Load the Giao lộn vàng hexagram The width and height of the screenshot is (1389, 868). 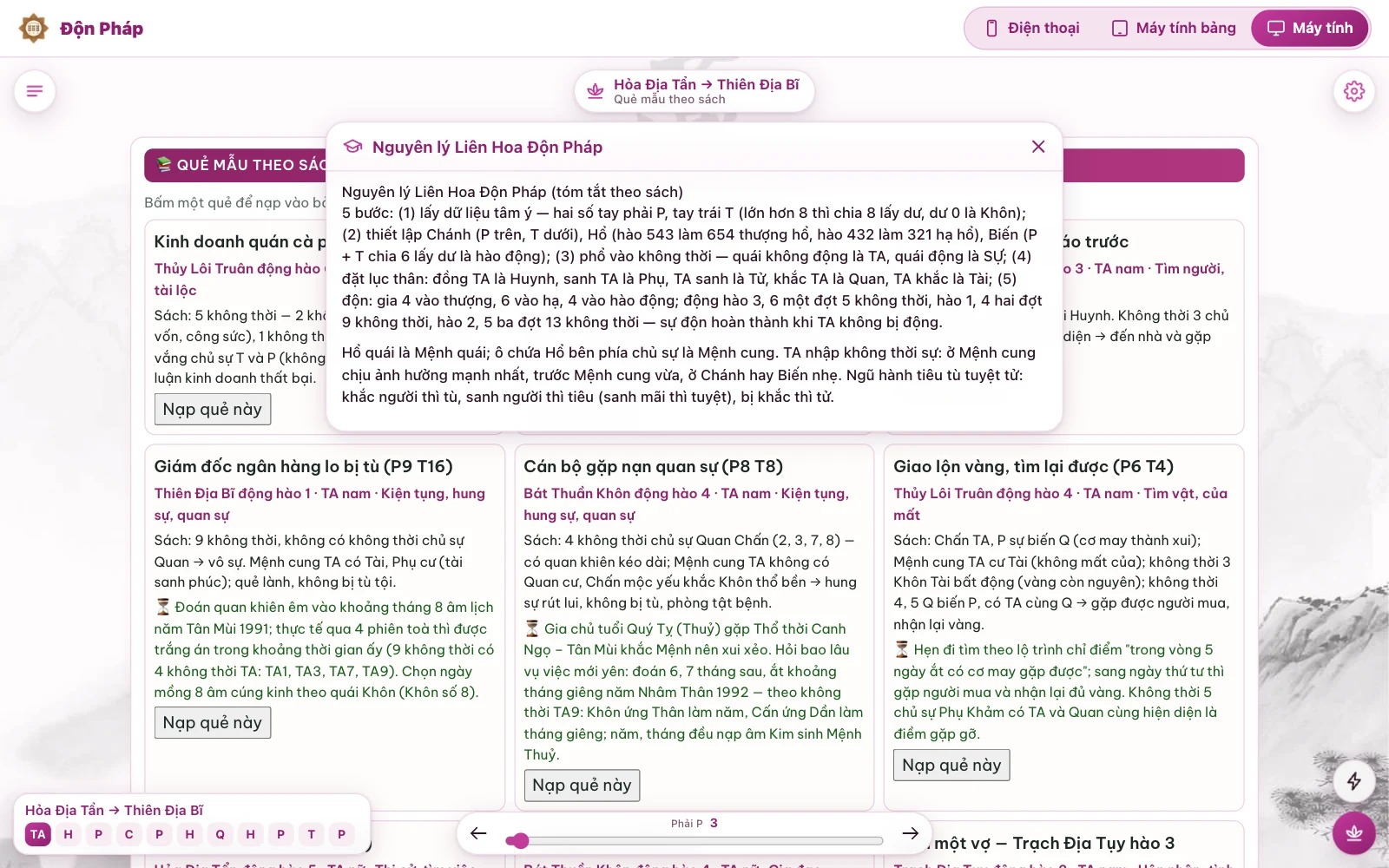click(x=951, y=766)
